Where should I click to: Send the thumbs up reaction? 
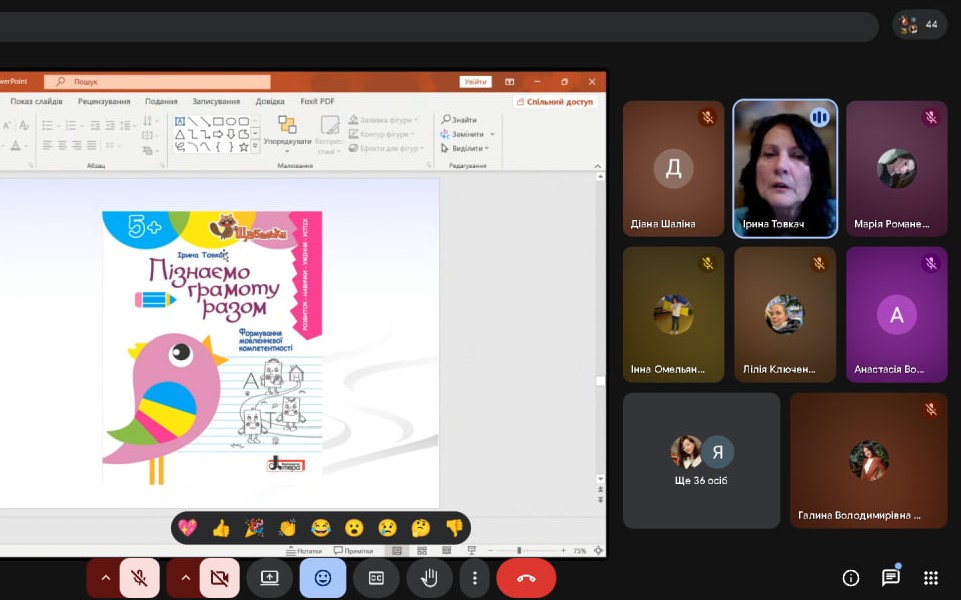(221, 528)
